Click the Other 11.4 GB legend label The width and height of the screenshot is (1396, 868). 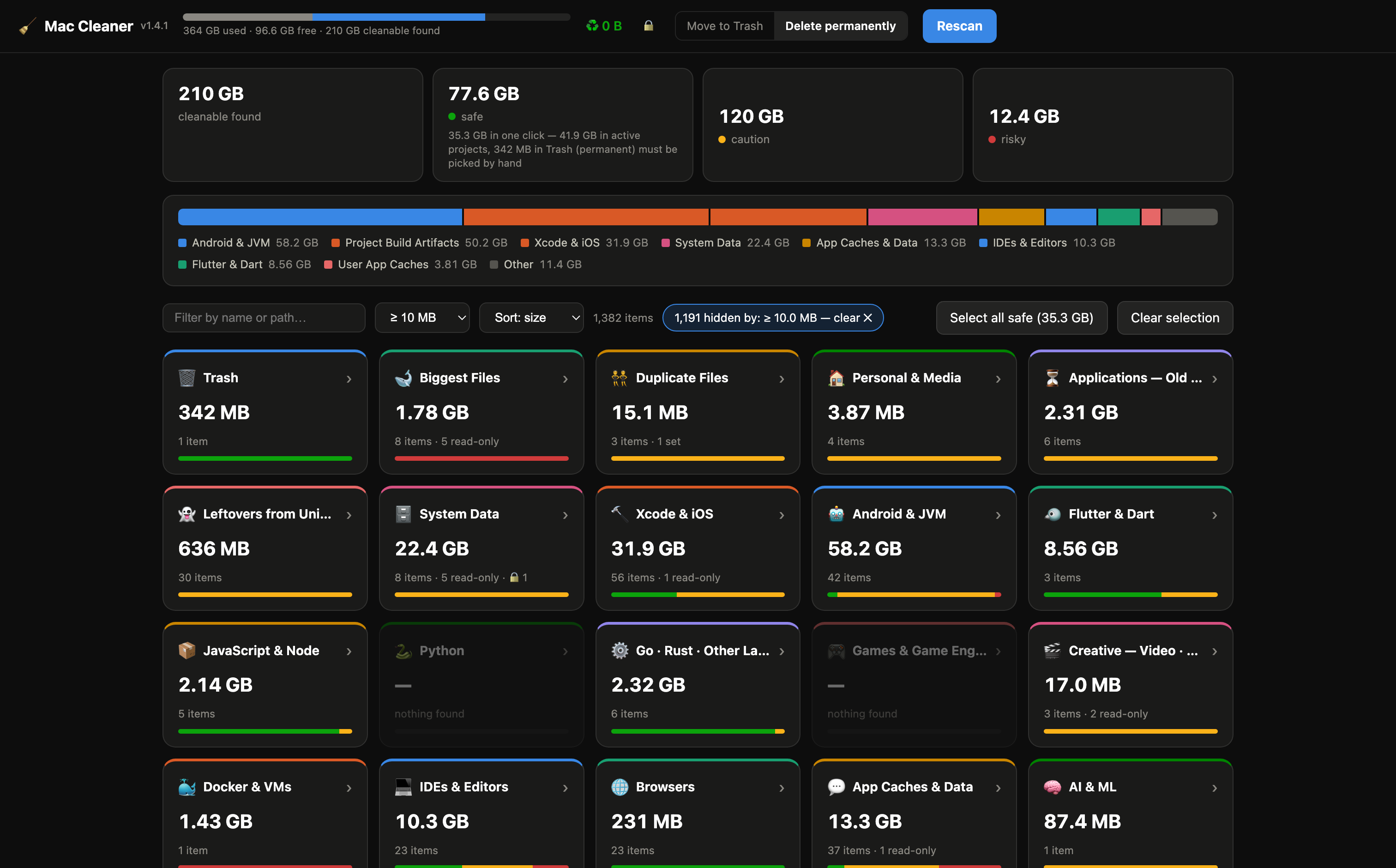(x=542, y=264)
